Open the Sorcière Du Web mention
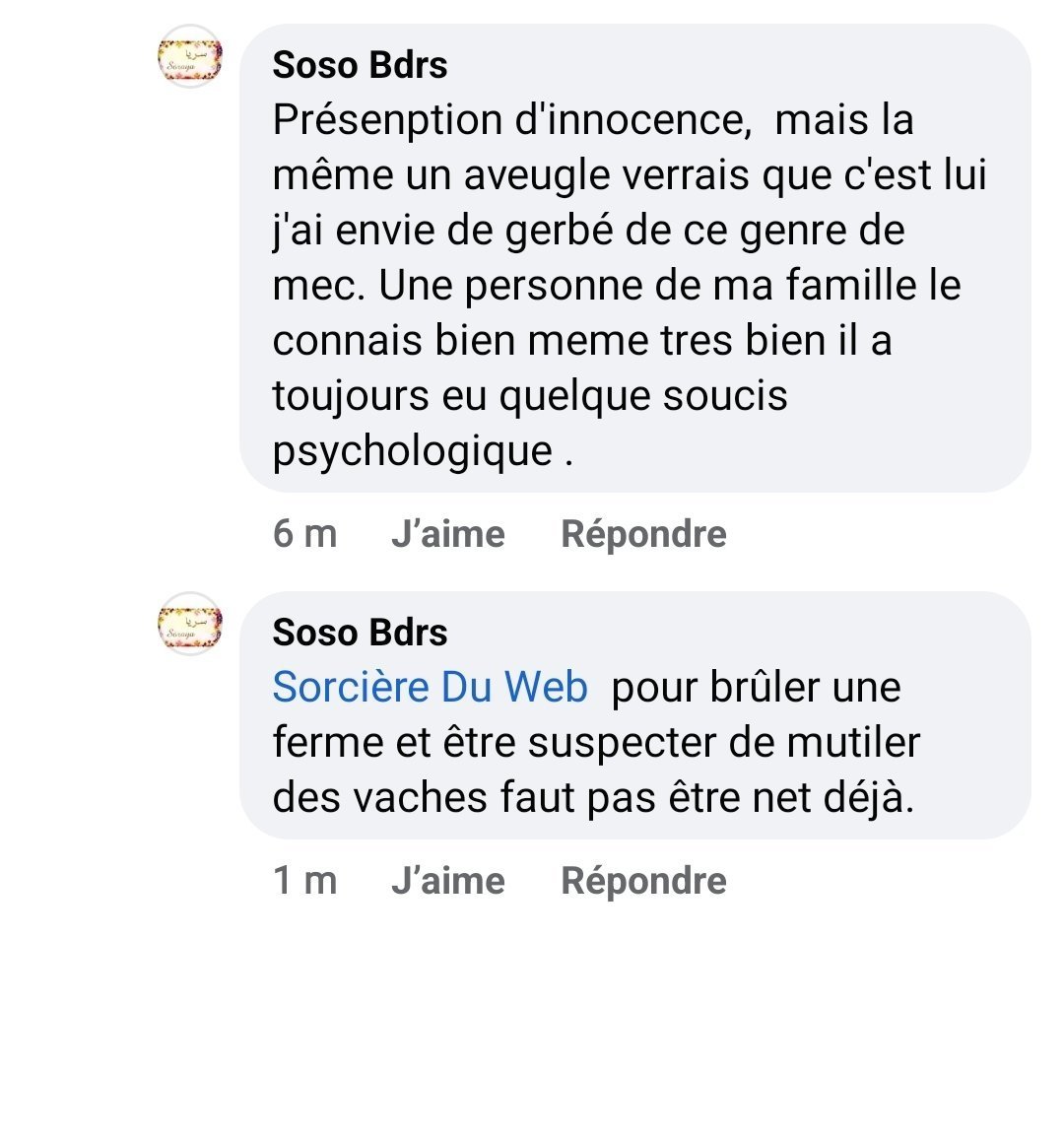Image resolution: width=1064 pixels, height=1140 pixels. click(x=430, y=688)
